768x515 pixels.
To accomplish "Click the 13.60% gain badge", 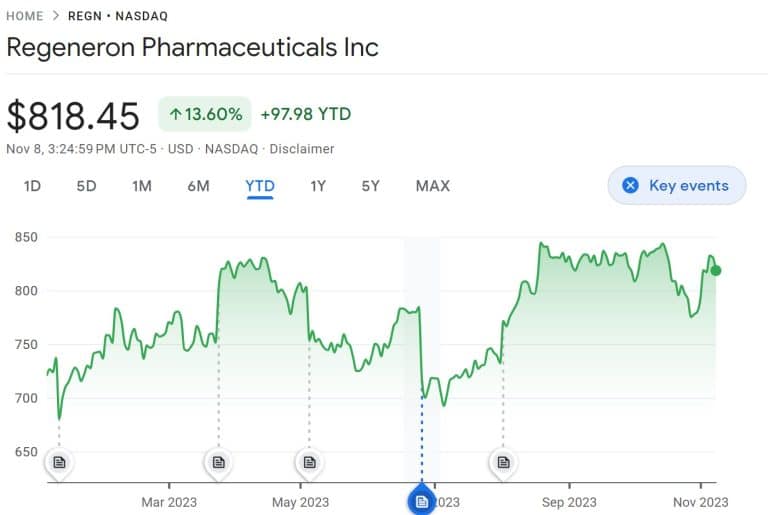I will [x=205, y=114].
